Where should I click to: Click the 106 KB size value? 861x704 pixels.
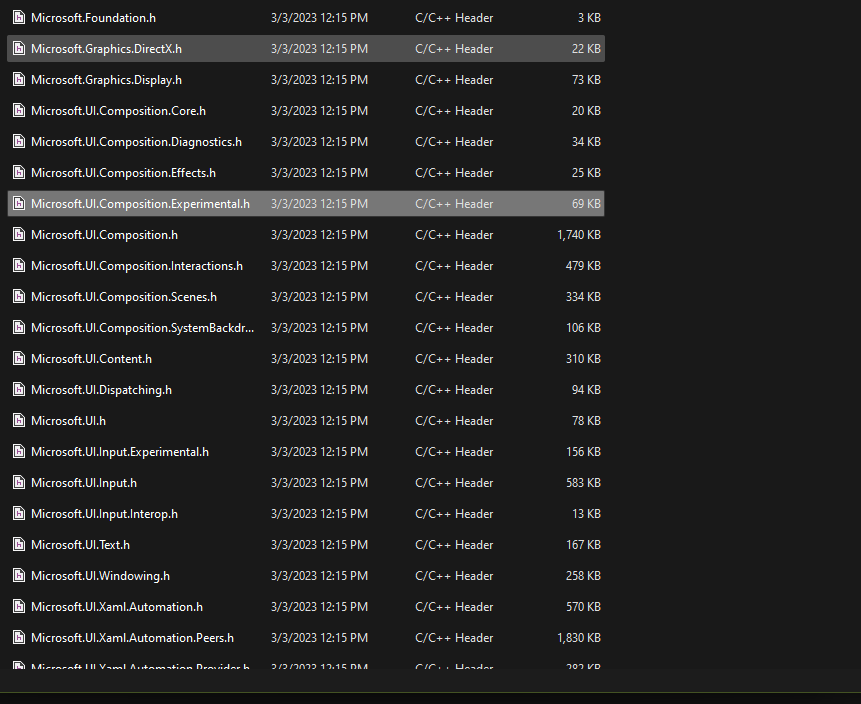tap(583, 328)
